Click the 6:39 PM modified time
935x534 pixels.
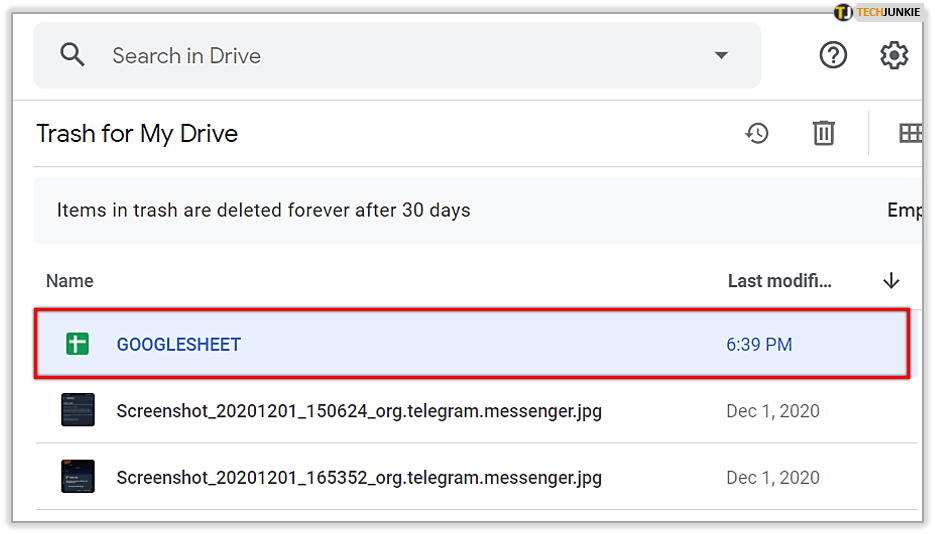point(759,345)
